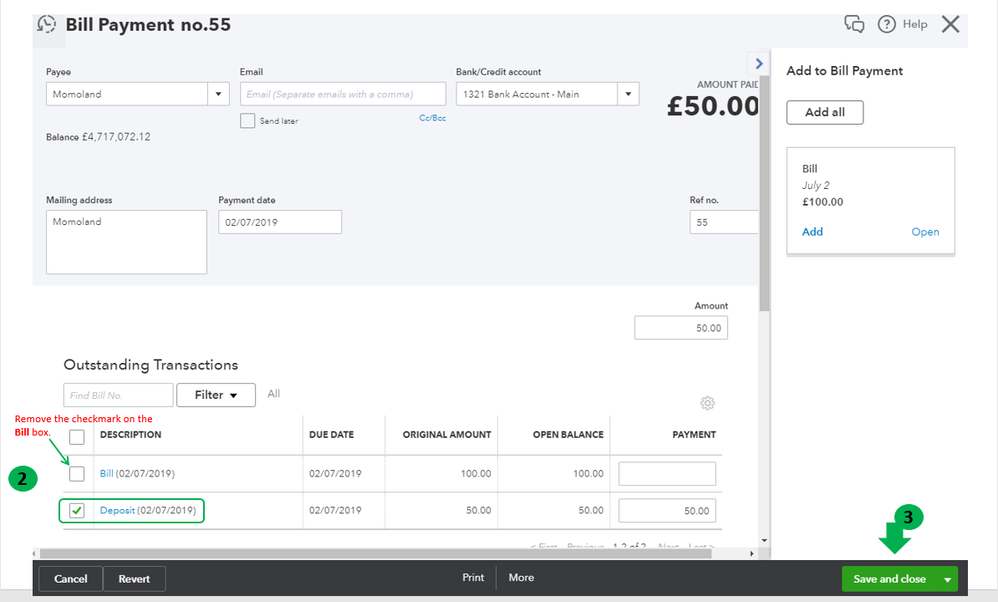Tick the select-all header checkbox
This screenshot has width=998, height=602.
[77, 436]
